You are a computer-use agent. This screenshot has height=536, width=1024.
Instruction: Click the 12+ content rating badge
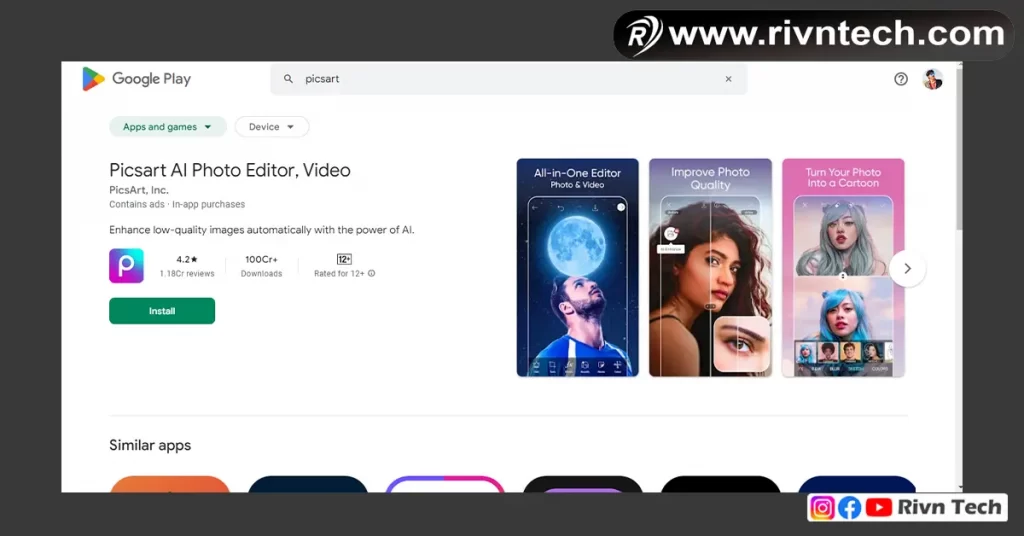(344, 259)
